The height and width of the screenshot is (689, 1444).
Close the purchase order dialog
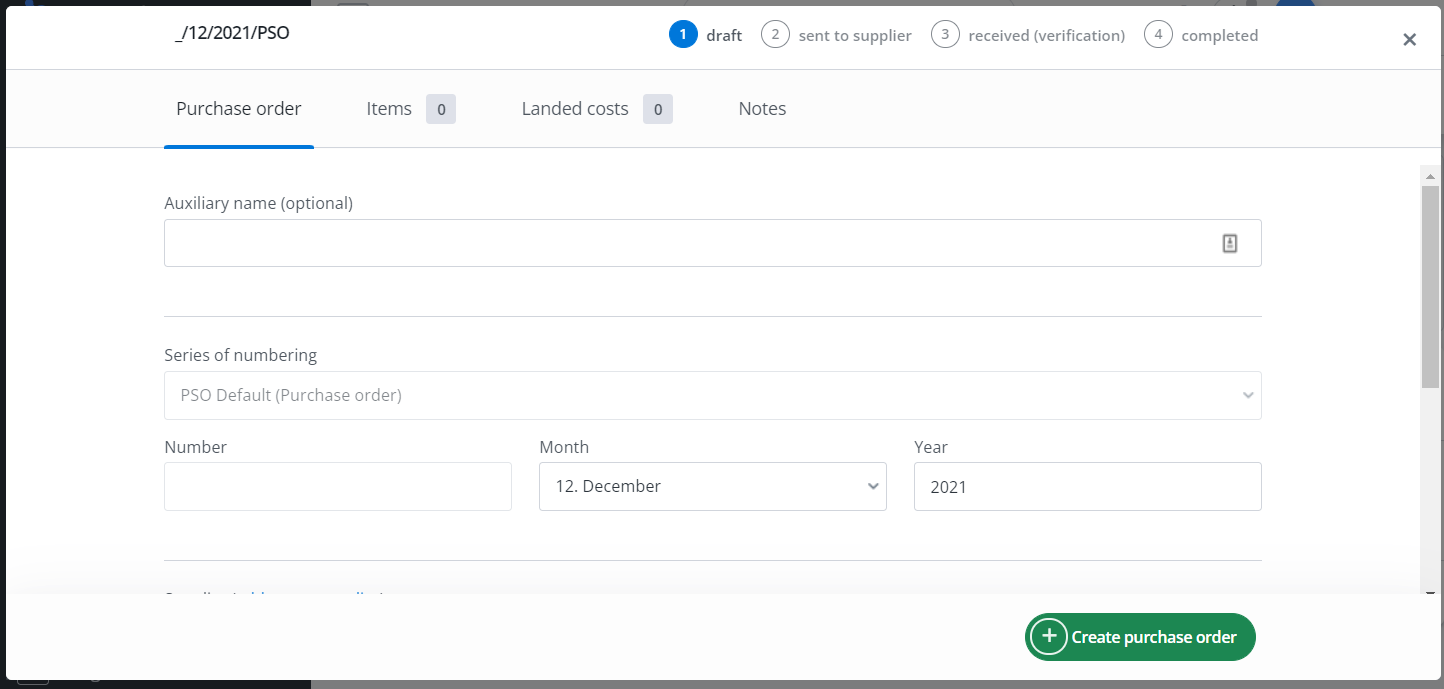[x=1409, y=39]
